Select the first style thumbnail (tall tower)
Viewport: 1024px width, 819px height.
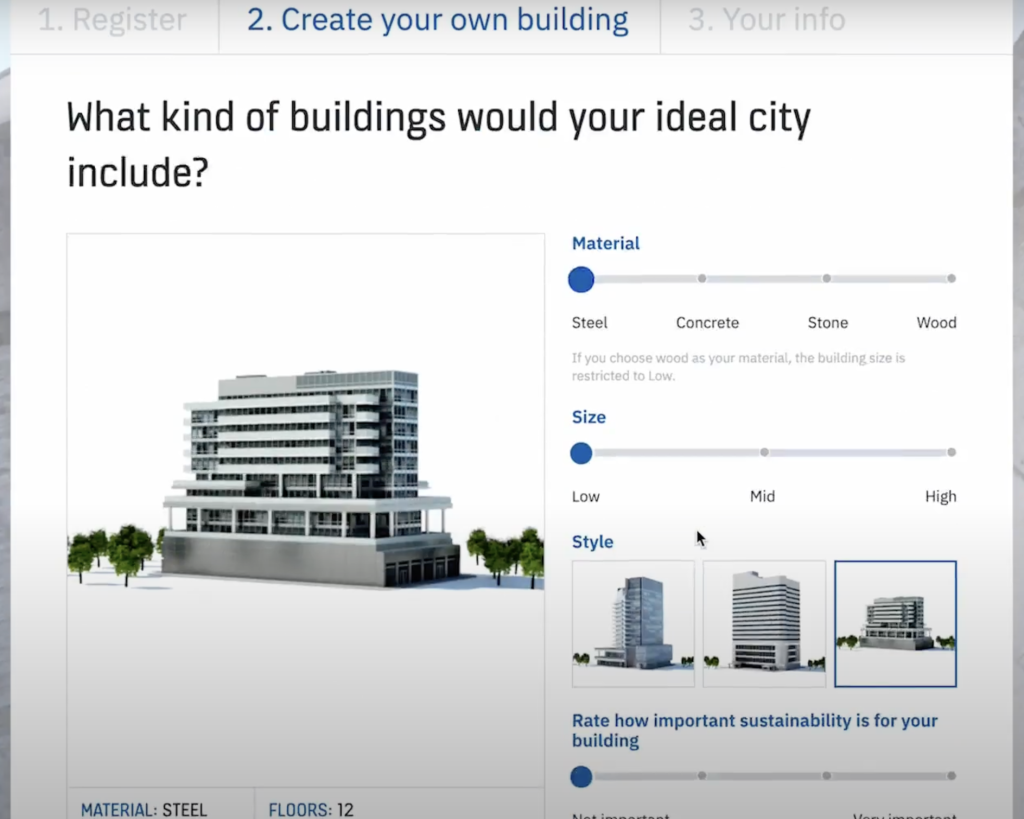632,623
